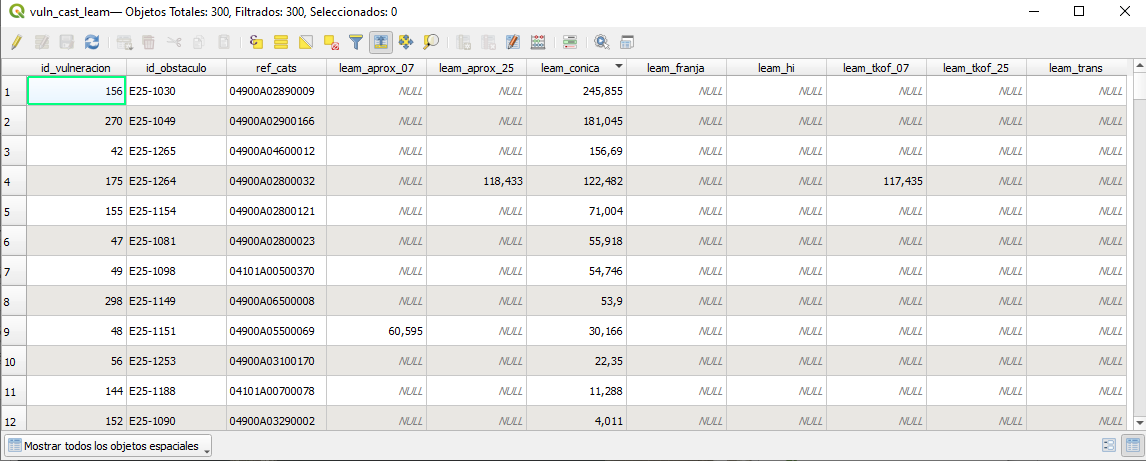1146x461 pixels.
Task: Deselect all features
Action: (x=330, y=42)
